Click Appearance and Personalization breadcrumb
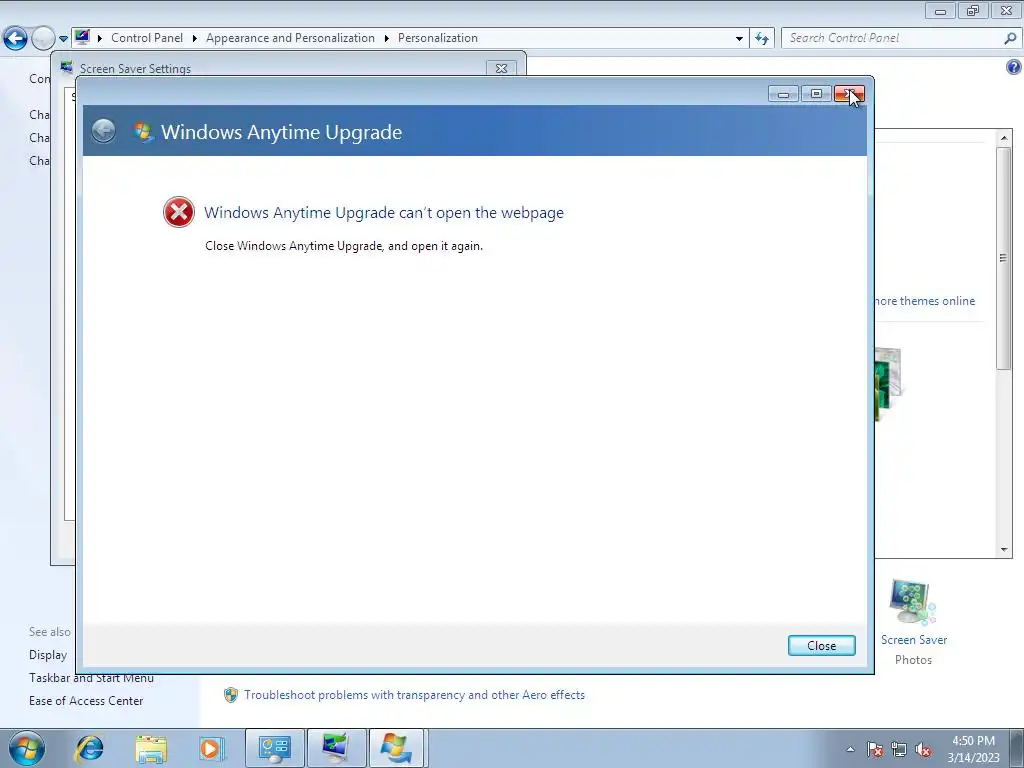1024x768 pixels. (290, 38)
